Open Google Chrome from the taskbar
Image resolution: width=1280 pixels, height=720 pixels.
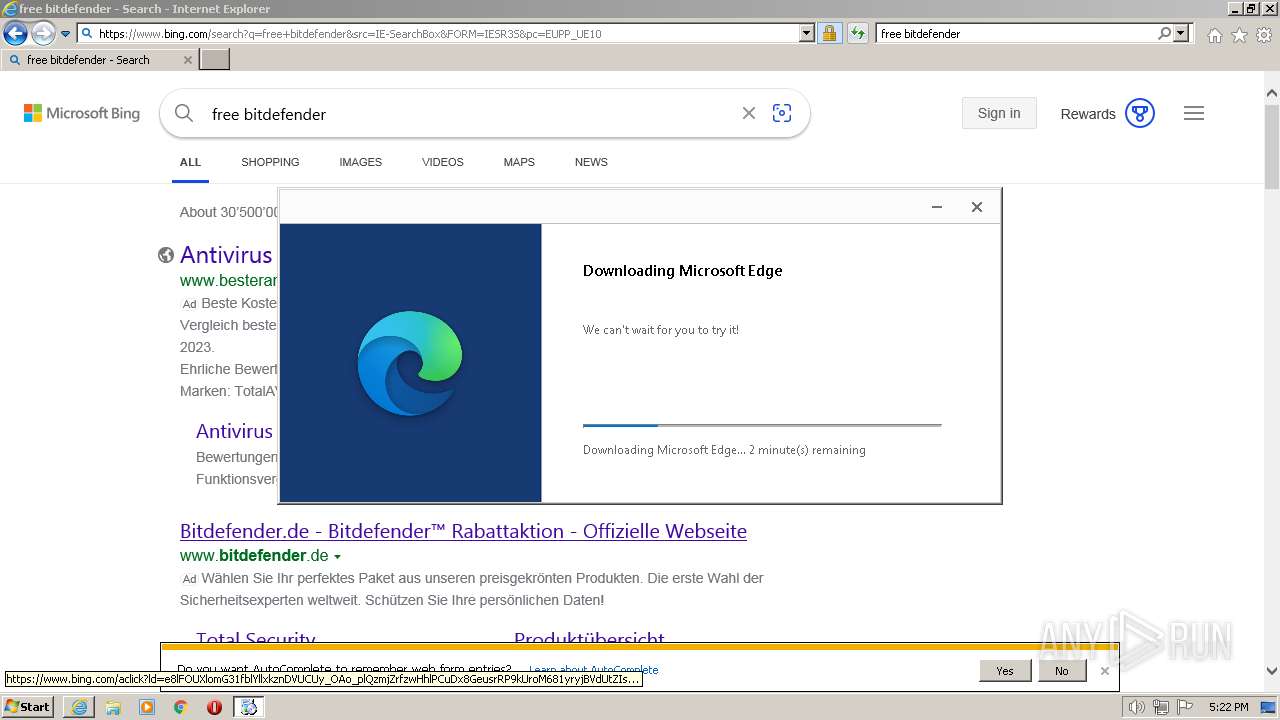(x=180, y=707)
